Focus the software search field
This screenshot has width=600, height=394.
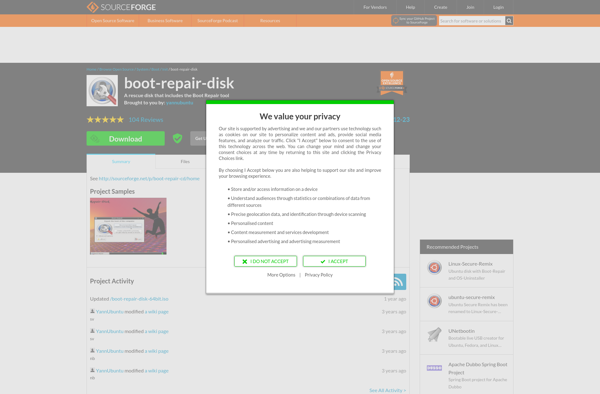[471, 21]
